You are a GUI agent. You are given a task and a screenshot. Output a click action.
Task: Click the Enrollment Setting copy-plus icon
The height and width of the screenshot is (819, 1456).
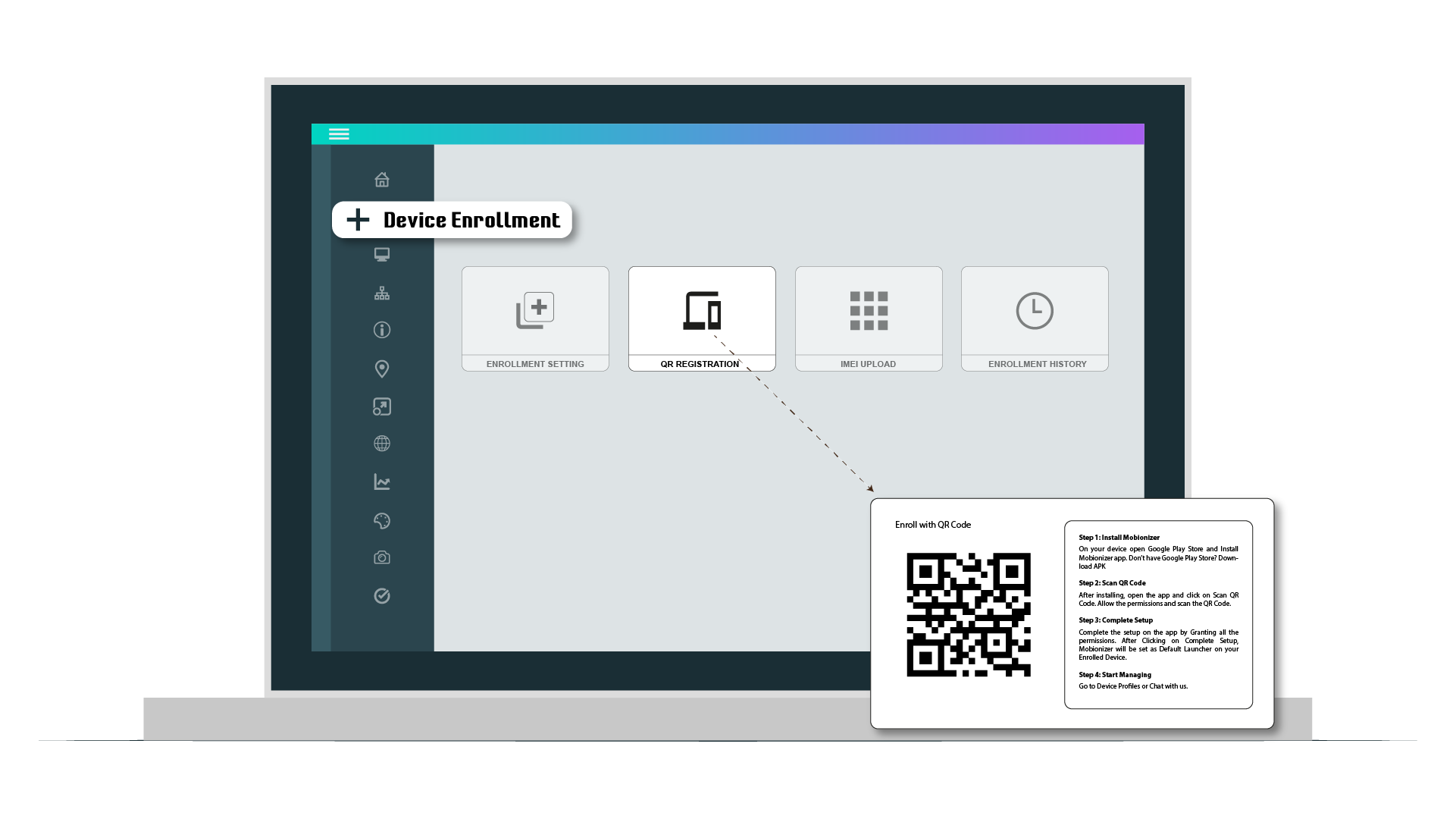[535, 309]
